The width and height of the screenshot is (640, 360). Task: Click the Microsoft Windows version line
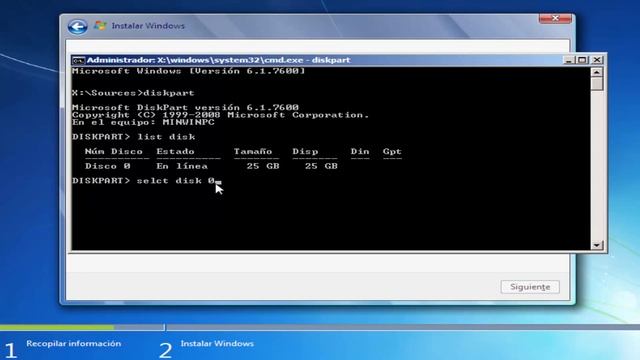click(x=189, y=71)
